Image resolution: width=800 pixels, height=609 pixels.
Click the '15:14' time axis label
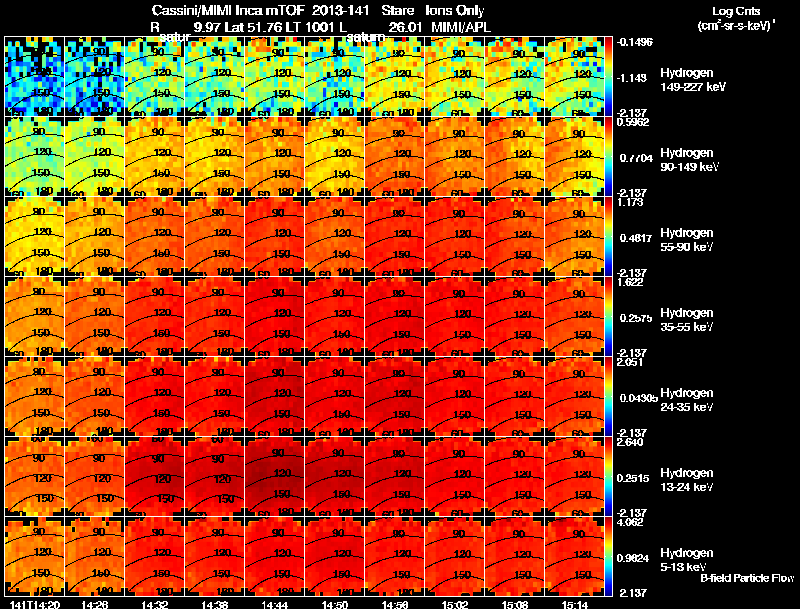575,604
